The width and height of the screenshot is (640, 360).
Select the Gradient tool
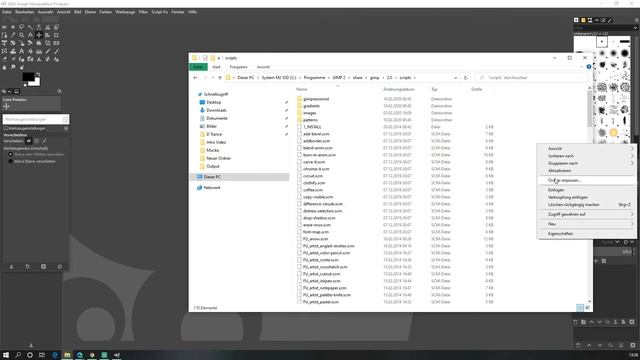coord(39,51)
